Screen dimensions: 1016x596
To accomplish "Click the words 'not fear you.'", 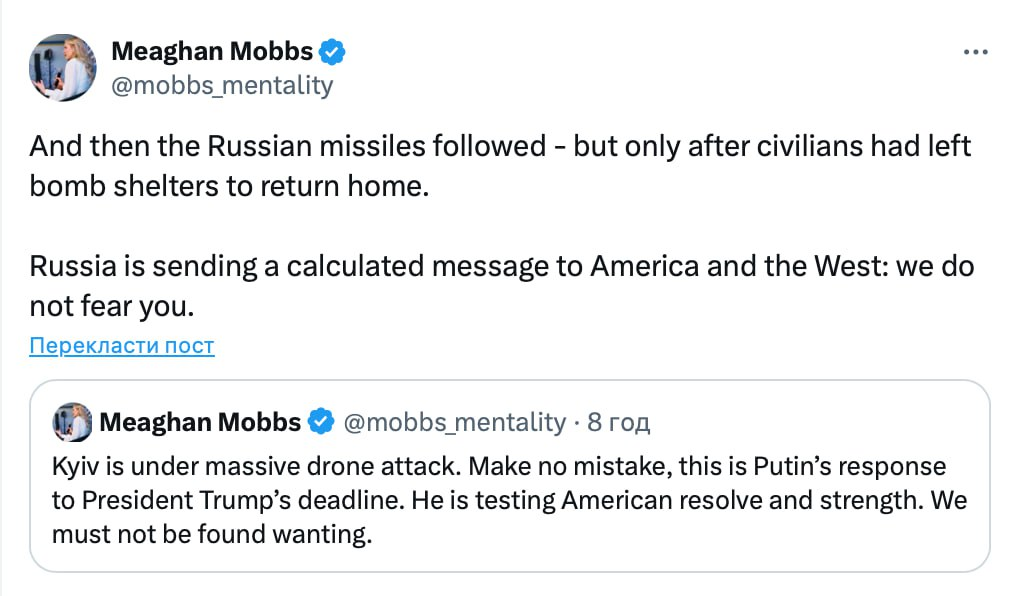I will pos(109,307).
